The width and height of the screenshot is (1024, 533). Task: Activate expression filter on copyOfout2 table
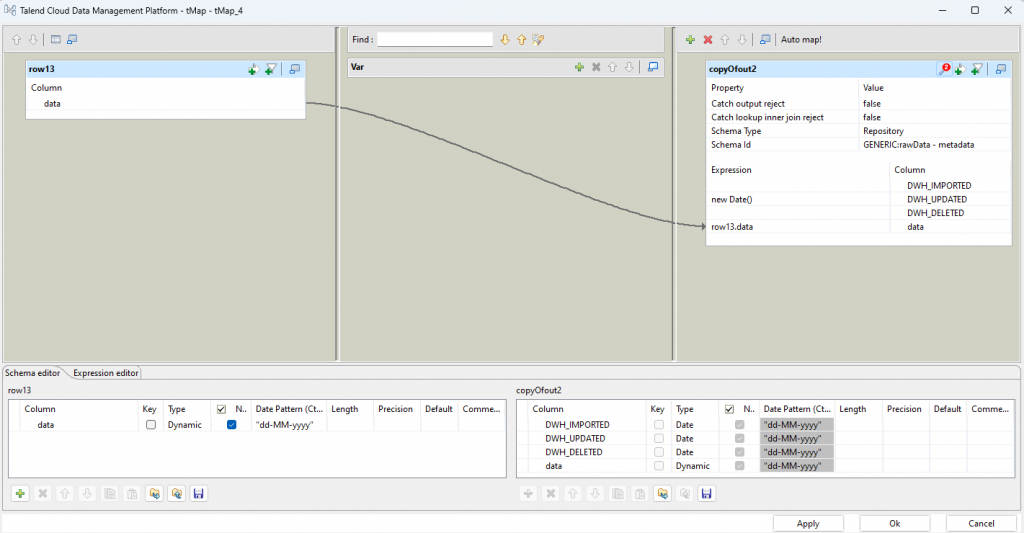coord(977,69)
